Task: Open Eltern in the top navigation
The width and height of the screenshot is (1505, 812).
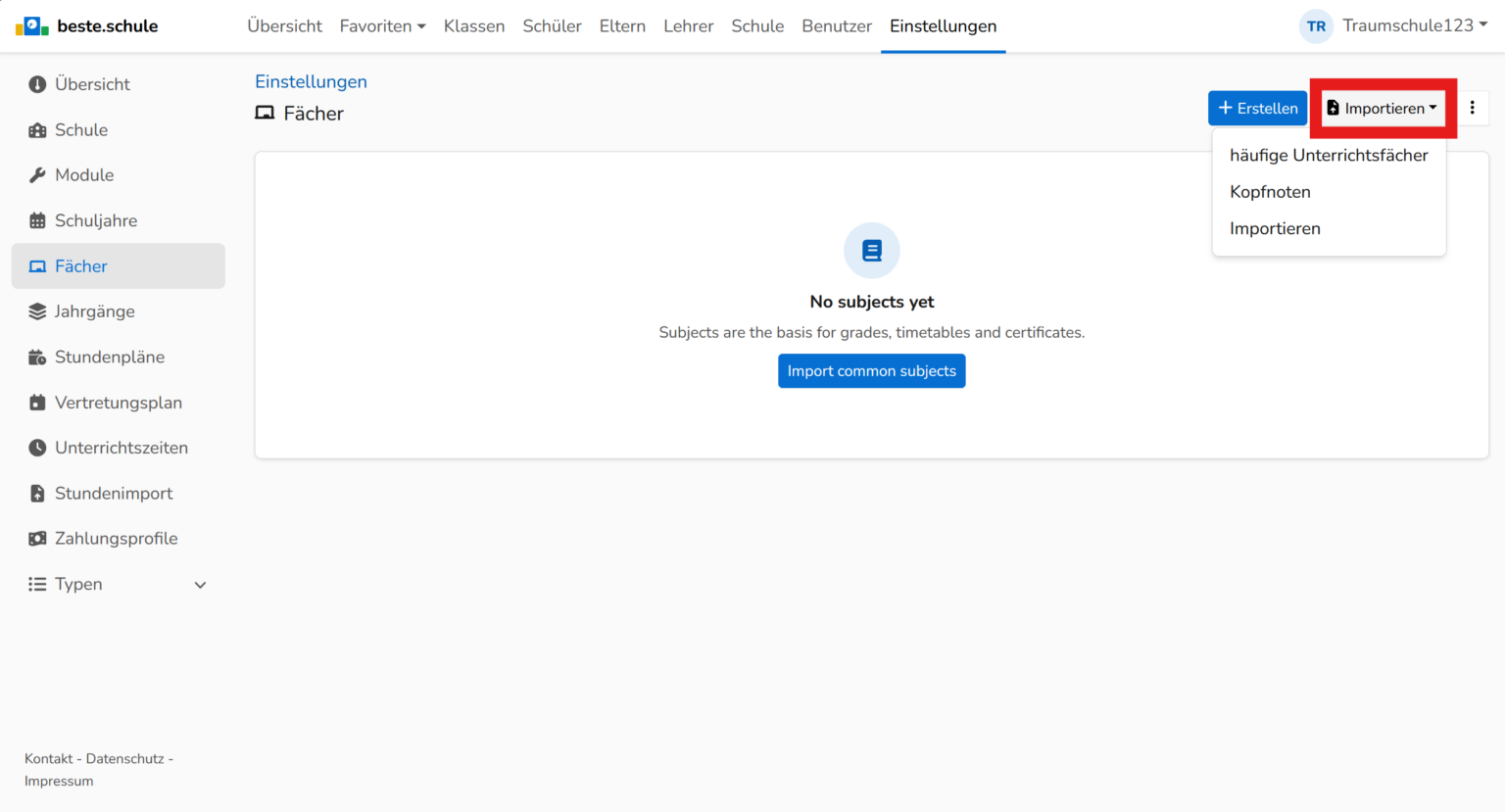Action: pos(622,26)
